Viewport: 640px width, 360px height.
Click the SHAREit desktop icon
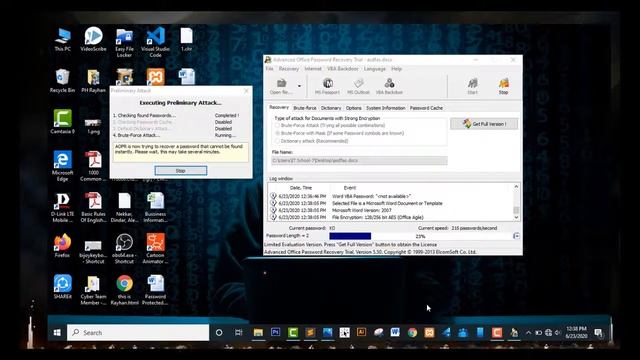[x=62, y=287]
